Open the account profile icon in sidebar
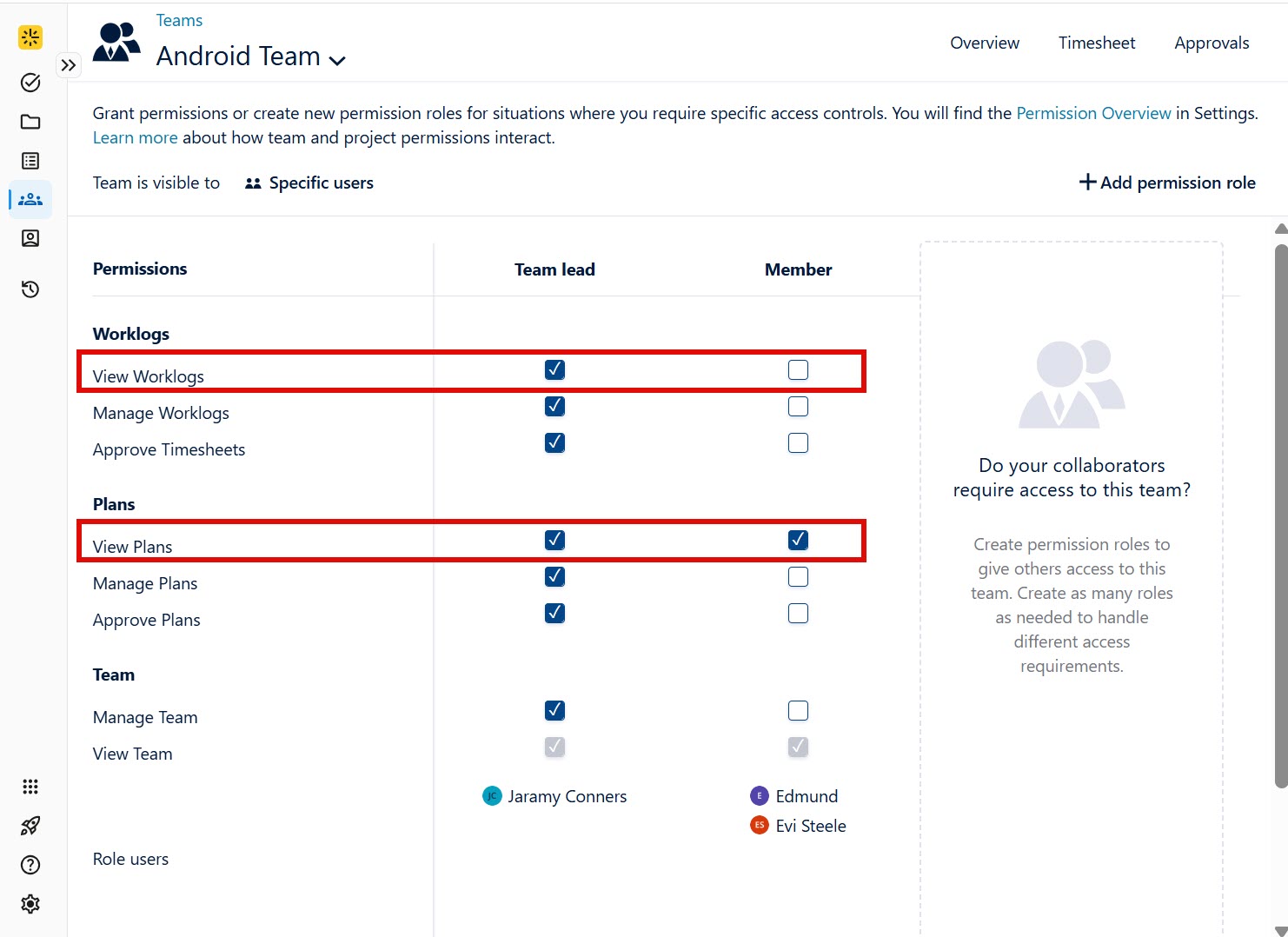The height and width of the screenshot is (937, 1288). tap(30, 238)
